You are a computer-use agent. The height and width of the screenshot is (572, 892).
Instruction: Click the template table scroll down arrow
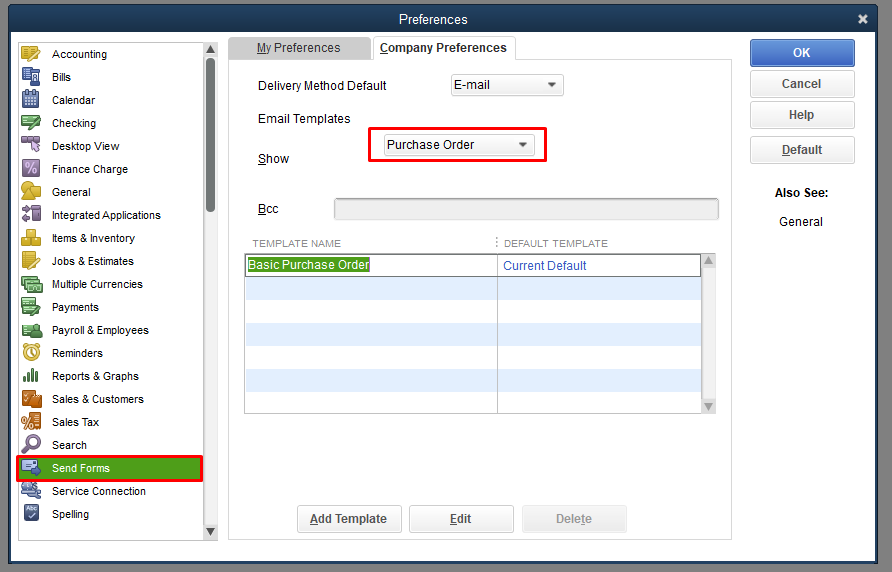[x=708, y=406]
